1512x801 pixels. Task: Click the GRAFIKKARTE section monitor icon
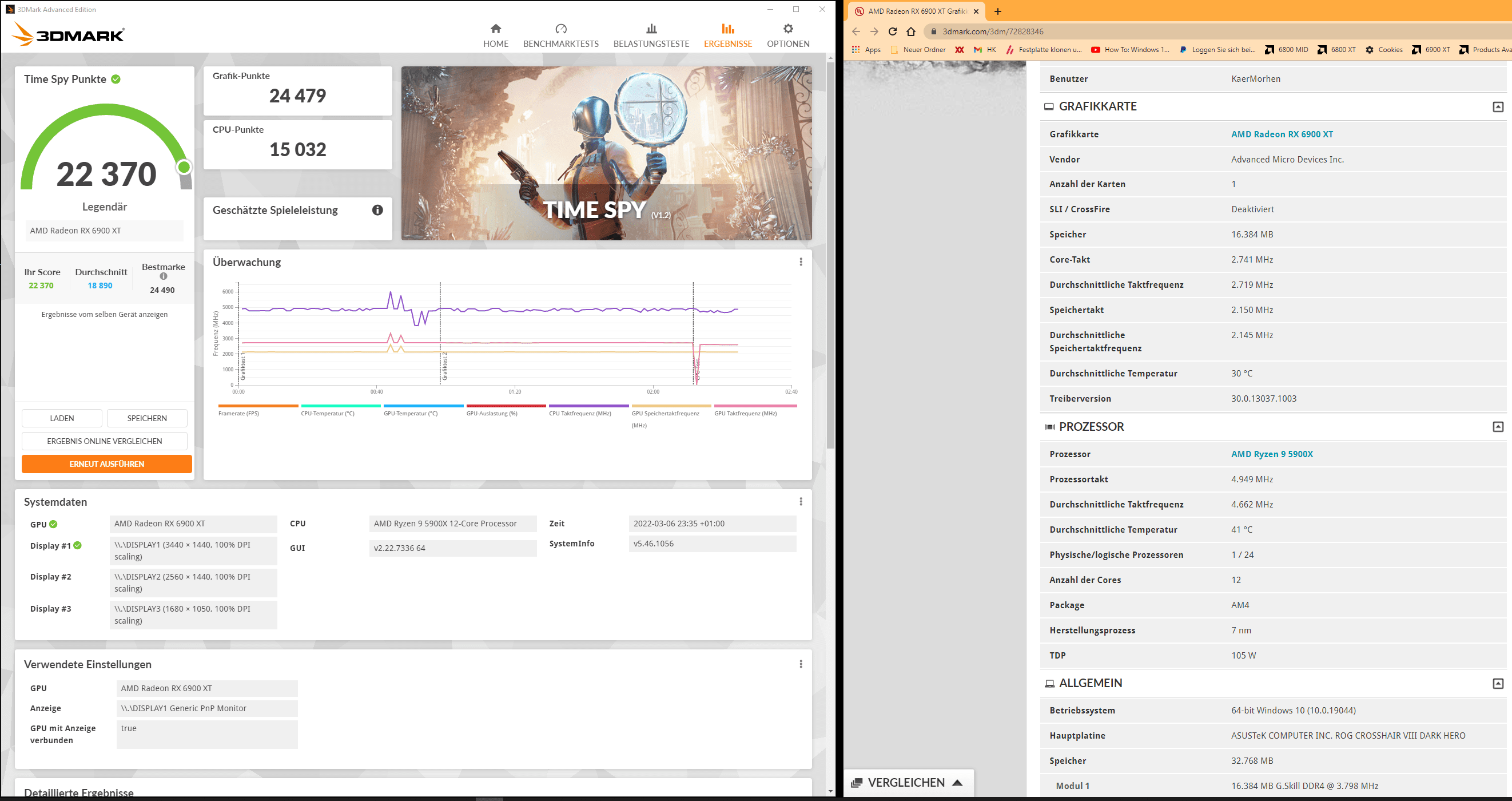pos(1049,107)
